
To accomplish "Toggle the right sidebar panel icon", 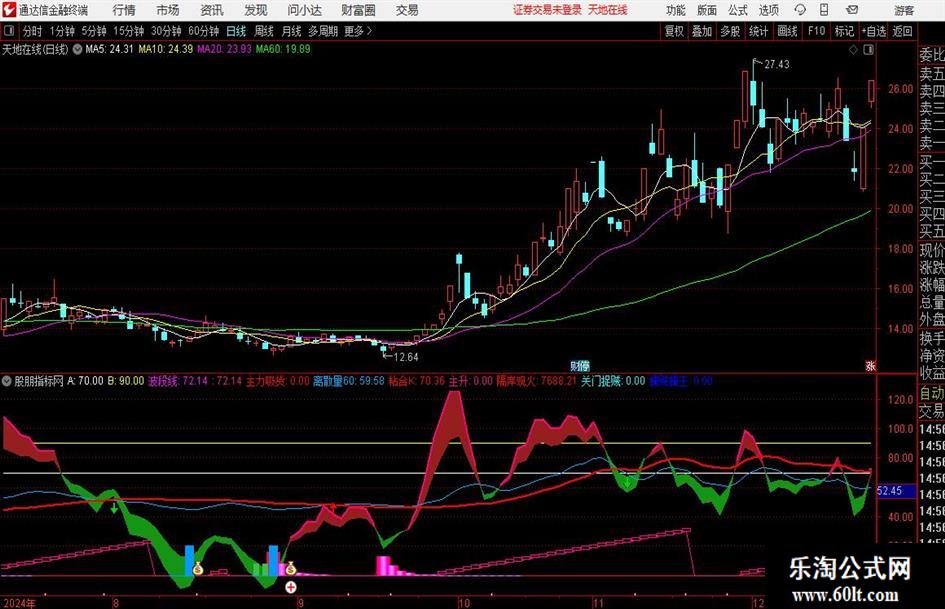I will tap(868, 50).
